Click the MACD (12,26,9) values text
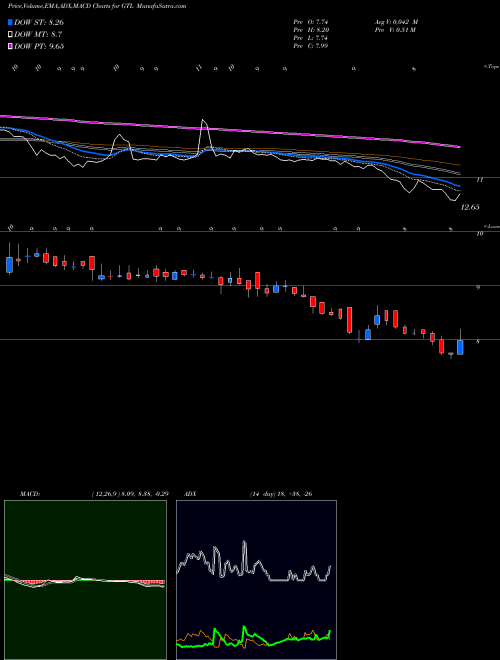The image size is (500, 660). [130, 494]
